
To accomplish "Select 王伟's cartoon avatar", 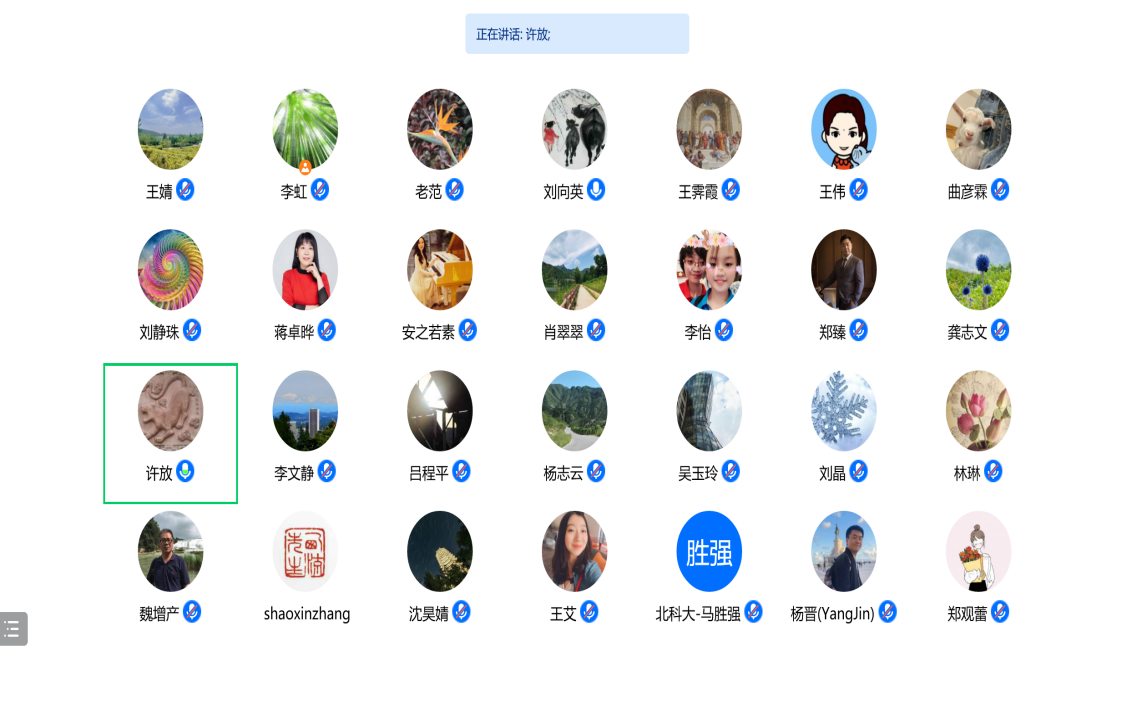I will (x=843, y=129).
